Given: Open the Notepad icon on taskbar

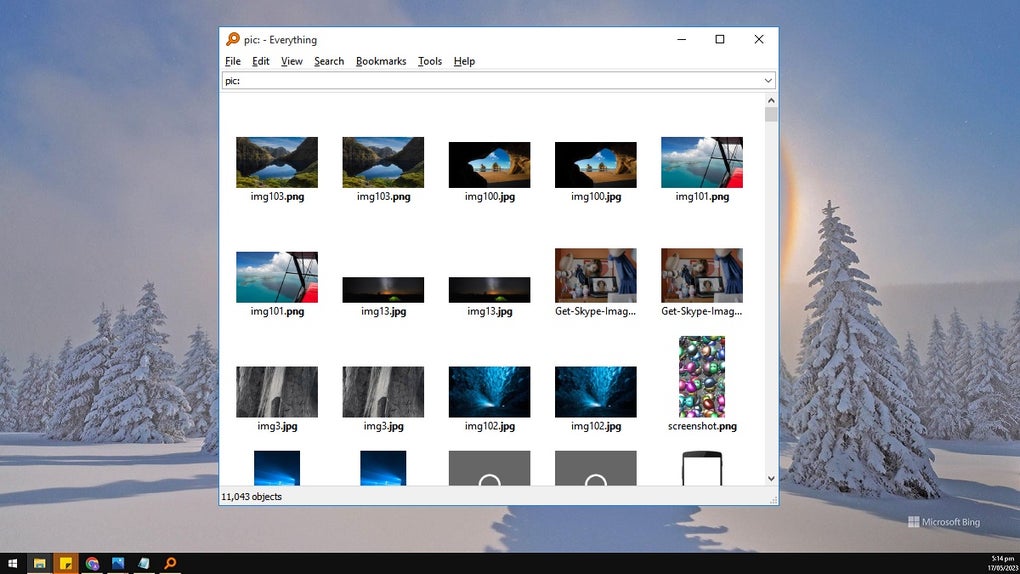Looking at the screenshot, I should click(x=144, y=564).
